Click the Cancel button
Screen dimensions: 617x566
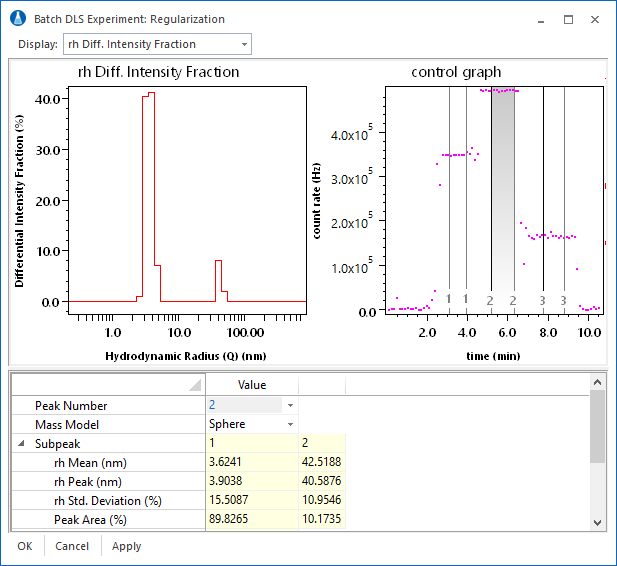coord(72,547)
